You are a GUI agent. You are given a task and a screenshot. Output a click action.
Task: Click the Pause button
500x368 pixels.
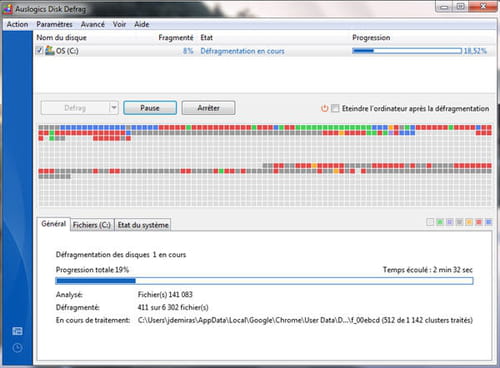point(150,108)
